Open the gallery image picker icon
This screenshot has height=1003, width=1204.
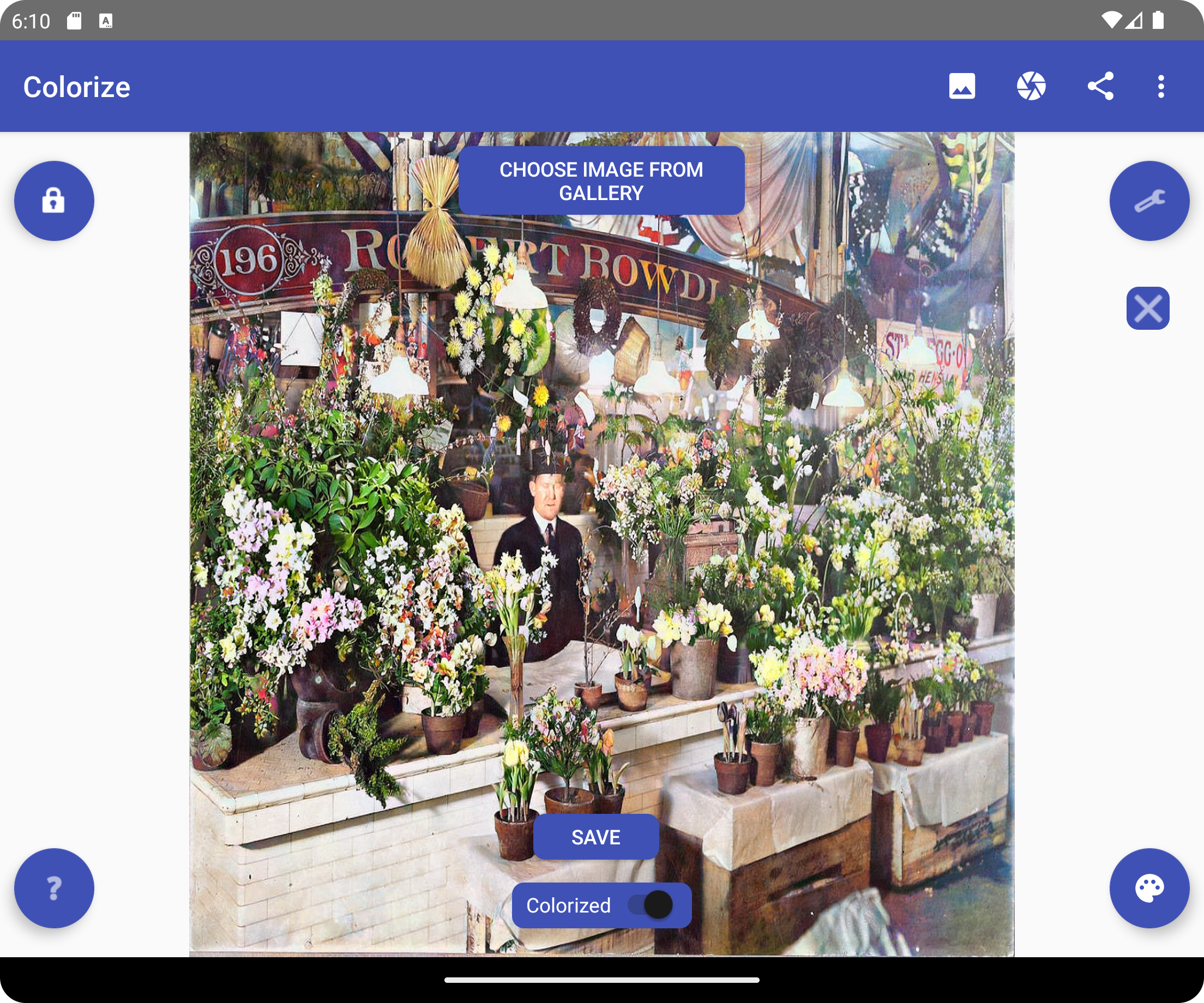click(961, 87)
